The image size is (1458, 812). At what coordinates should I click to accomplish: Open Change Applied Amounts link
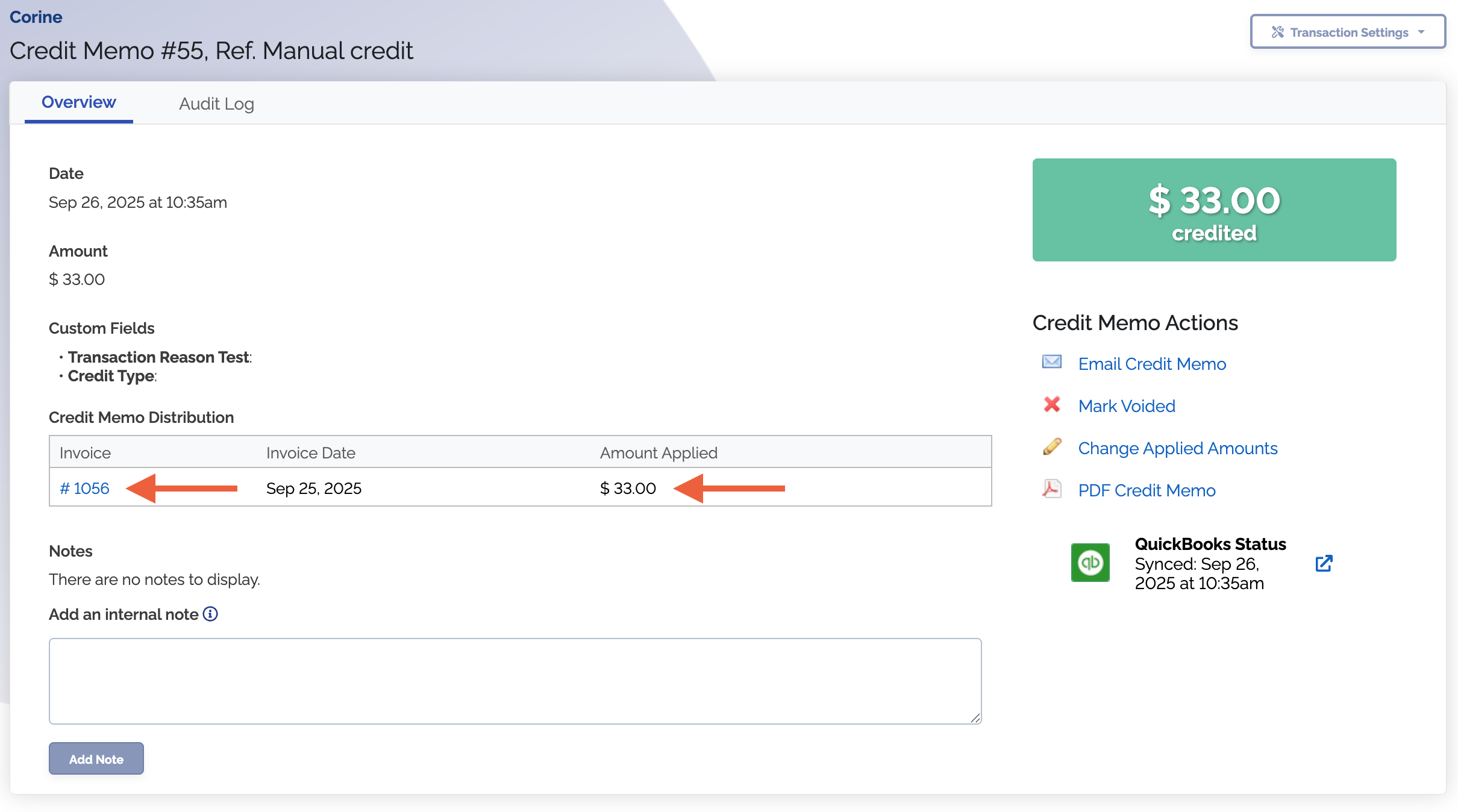[1177, 448]
